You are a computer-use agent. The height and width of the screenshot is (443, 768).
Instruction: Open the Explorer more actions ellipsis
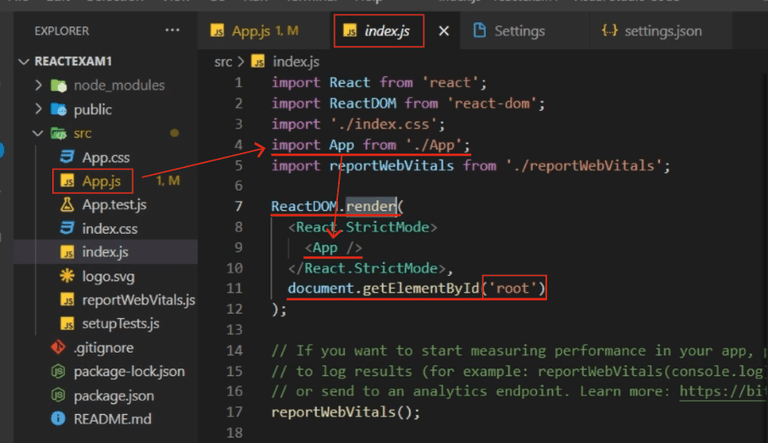coord(172,30)
